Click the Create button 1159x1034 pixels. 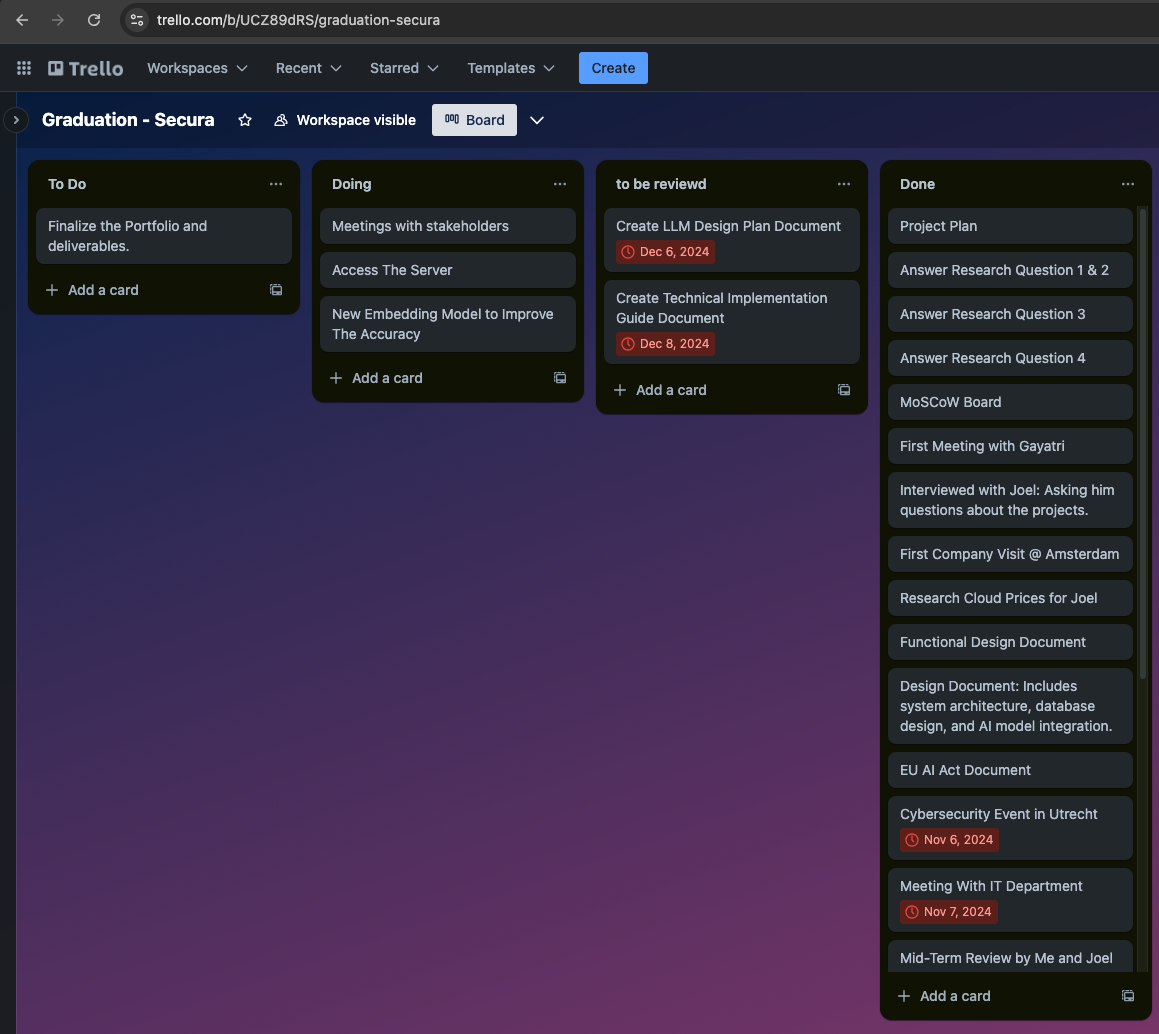pos(613,68)
